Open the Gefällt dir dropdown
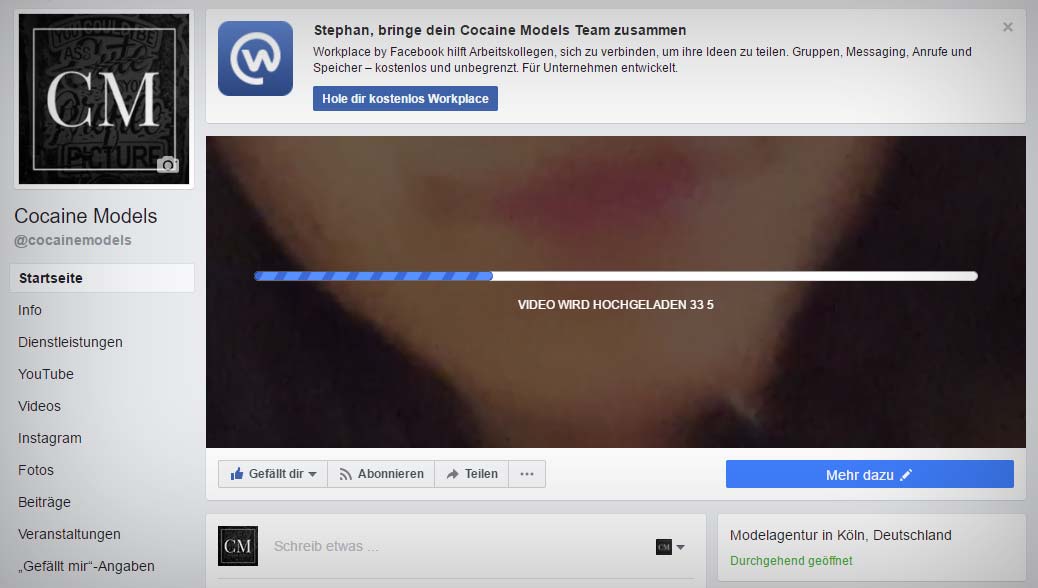 pos(273,474)
